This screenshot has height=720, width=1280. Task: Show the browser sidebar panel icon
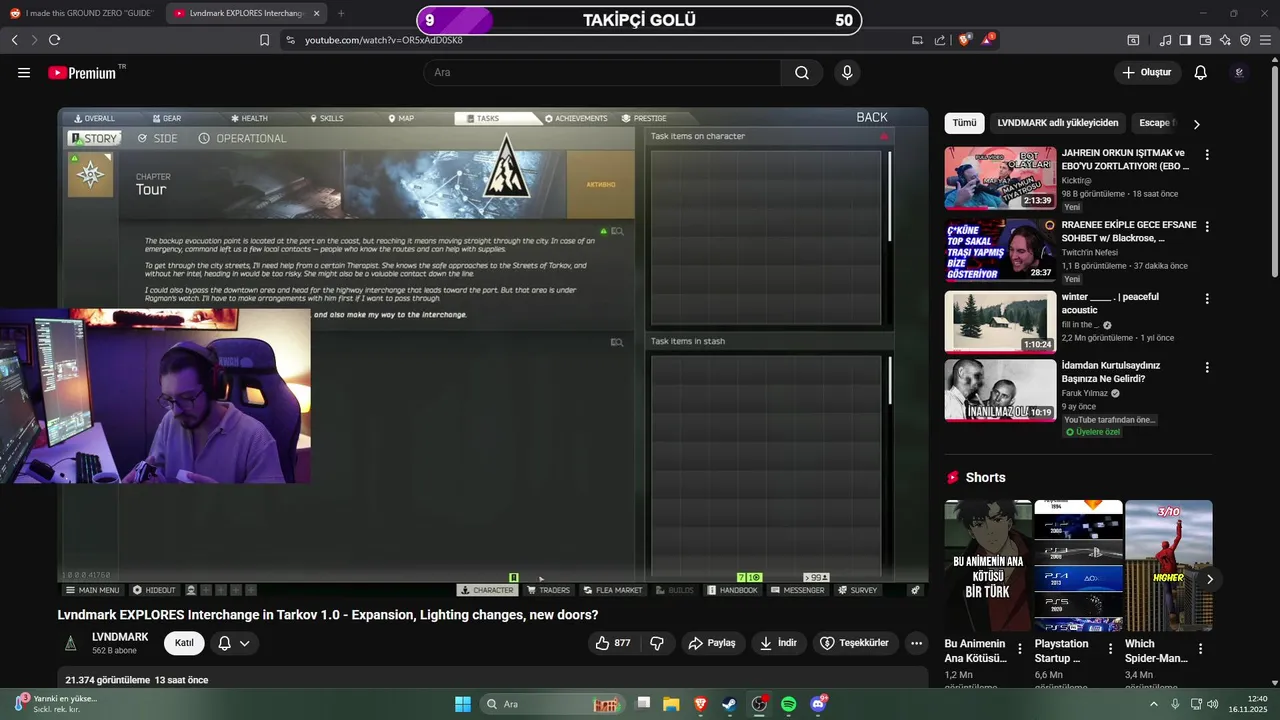click(x=1185, y=40)
